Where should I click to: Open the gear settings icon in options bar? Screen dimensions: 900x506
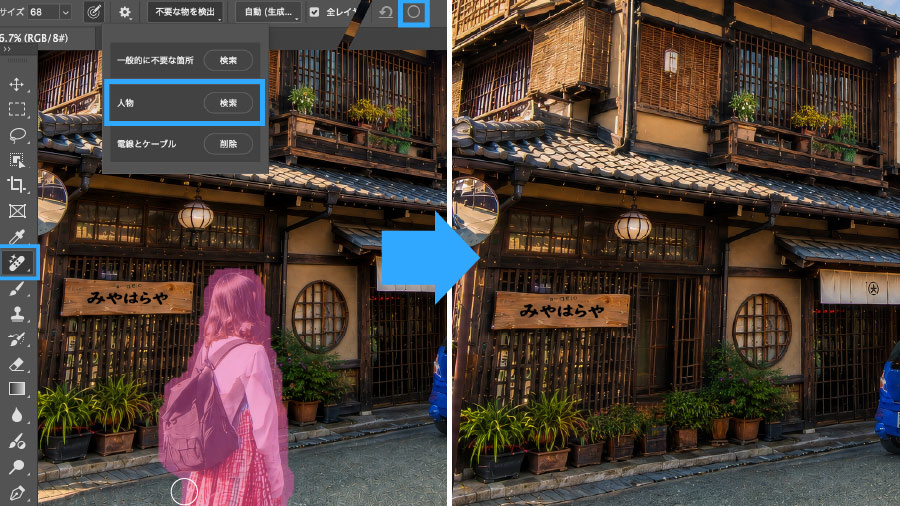125,12
